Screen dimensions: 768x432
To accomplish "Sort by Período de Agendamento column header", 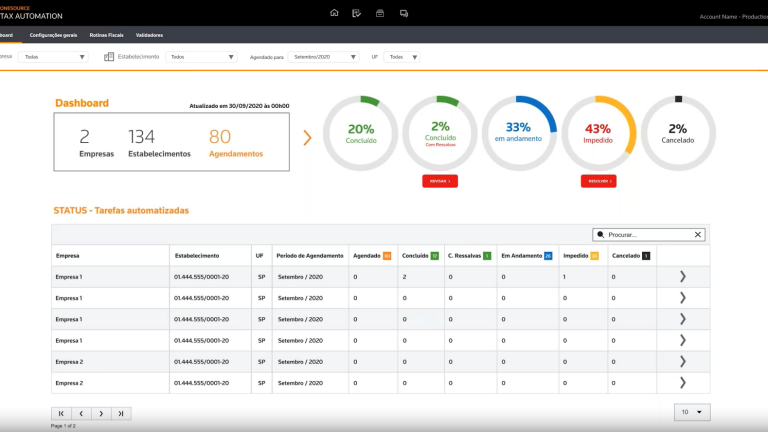I will 310,256.
